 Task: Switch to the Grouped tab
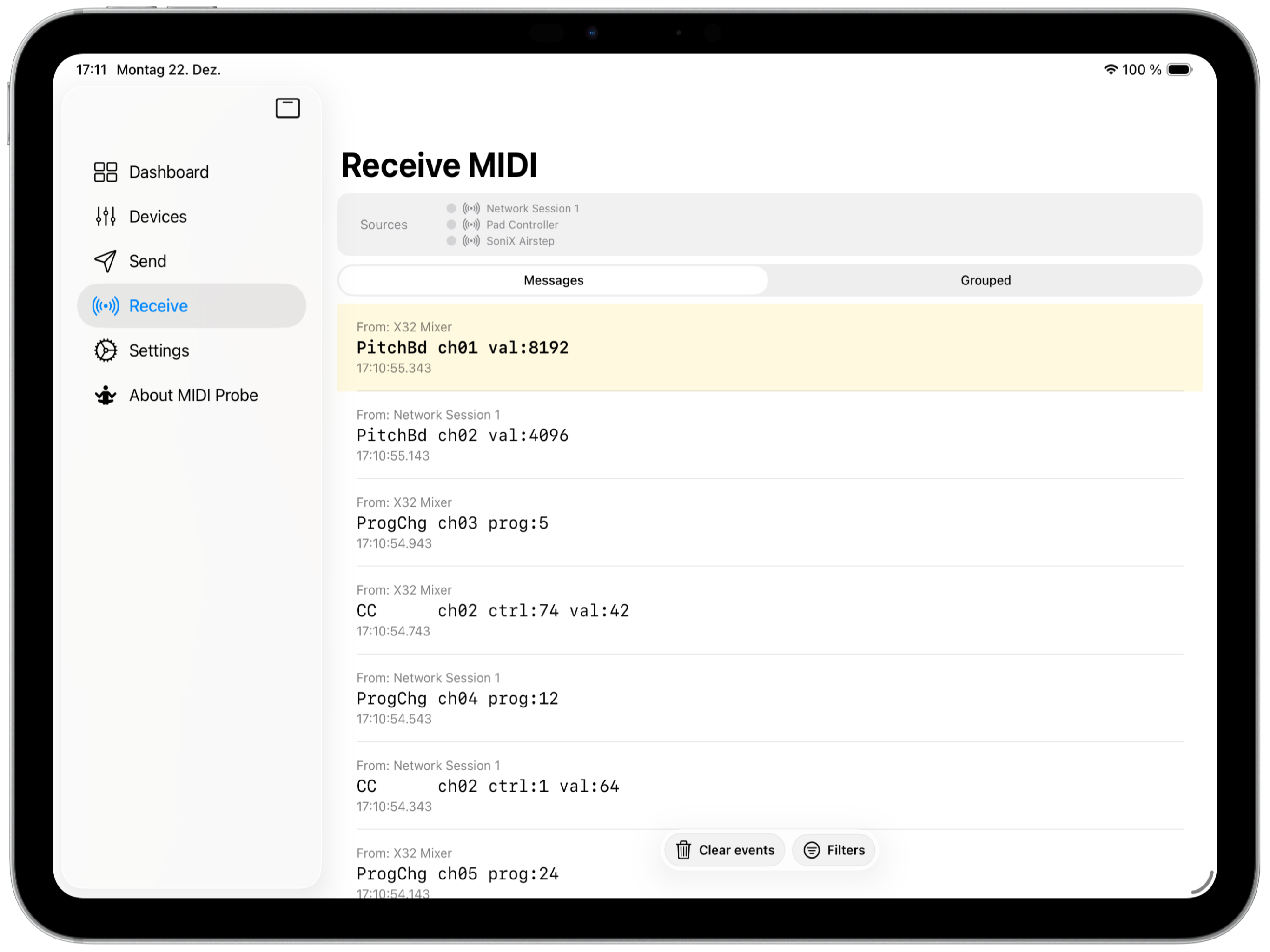pos(985,280)
